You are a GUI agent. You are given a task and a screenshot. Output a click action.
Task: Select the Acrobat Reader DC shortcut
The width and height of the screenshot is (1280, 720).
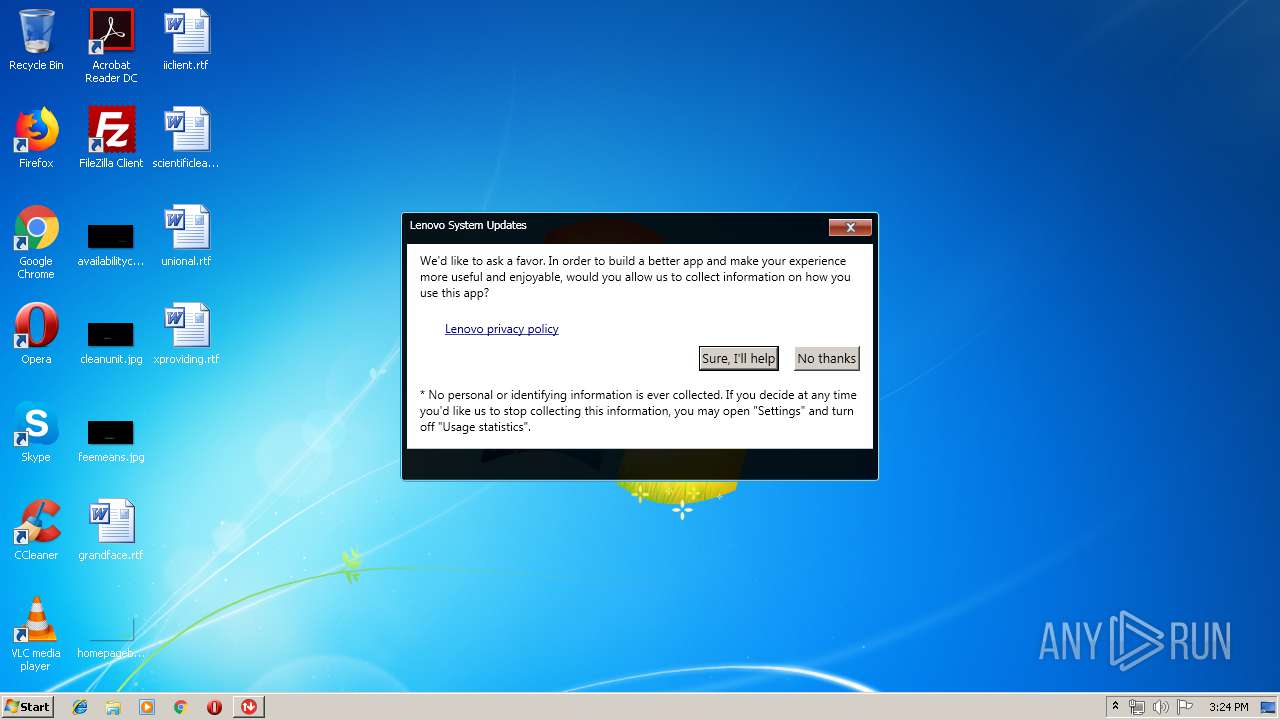(x=111, y=46)
